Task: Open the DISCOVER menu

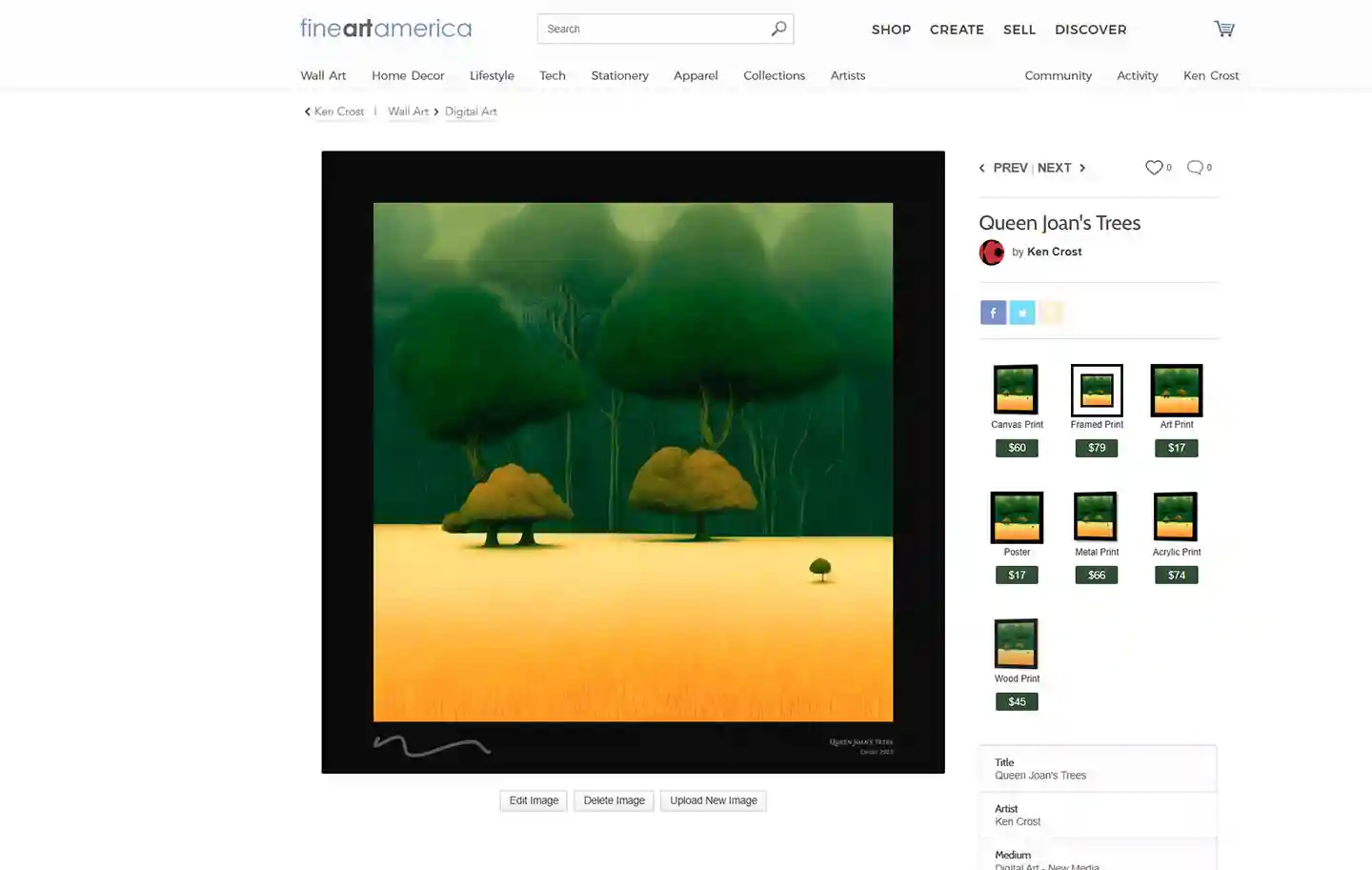Action: tap(1091, 30)
